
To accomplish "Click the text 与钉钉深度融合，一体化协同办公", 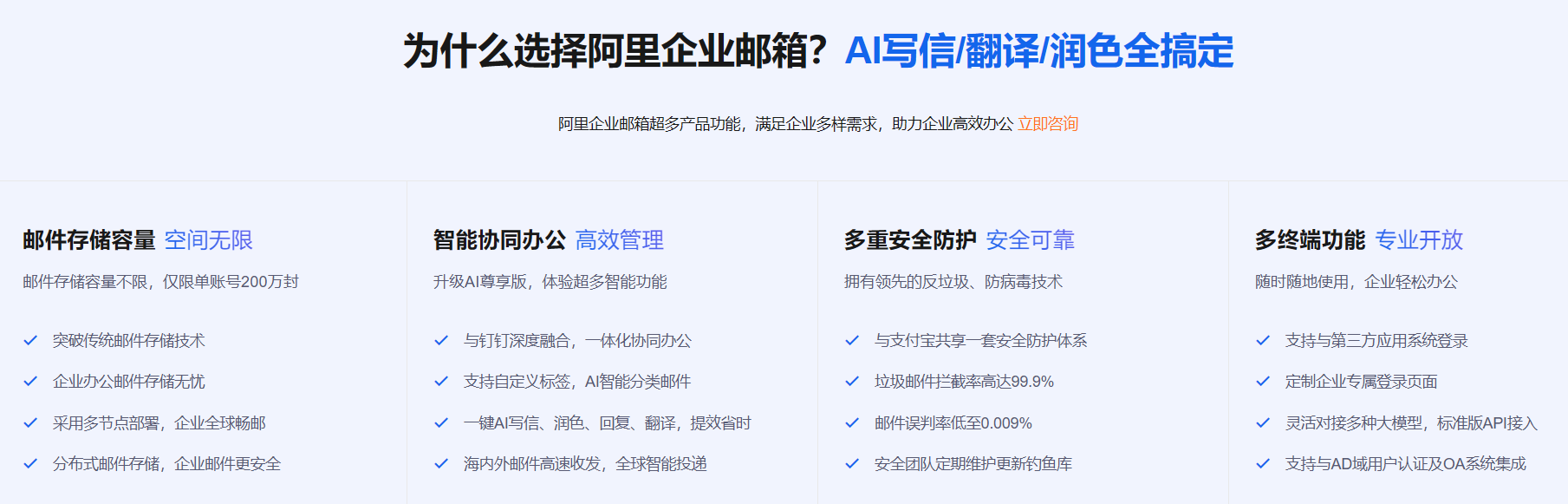I will tap(578, 341).
